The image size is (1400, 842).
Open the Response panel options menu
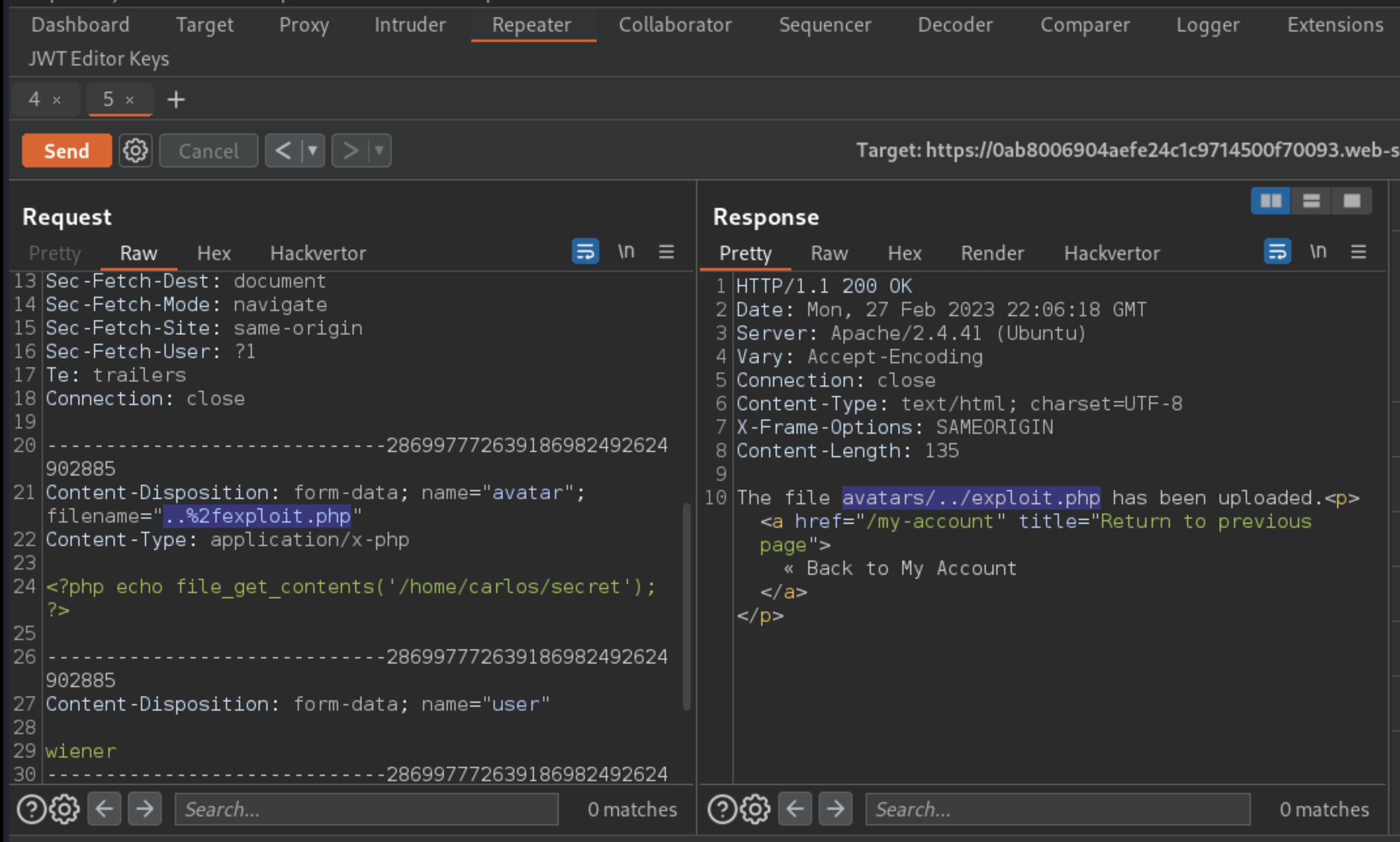[x=1358, y=251]
